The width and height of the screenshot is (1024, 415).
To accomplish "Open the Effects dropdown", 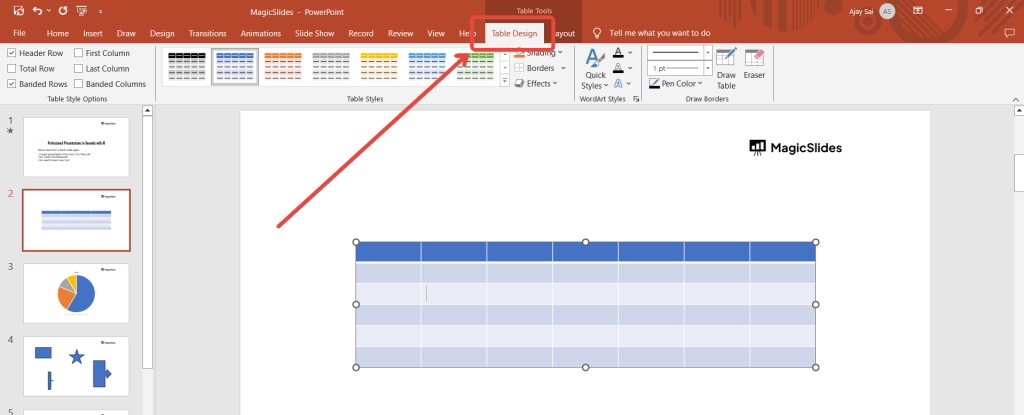I will 536,84.
